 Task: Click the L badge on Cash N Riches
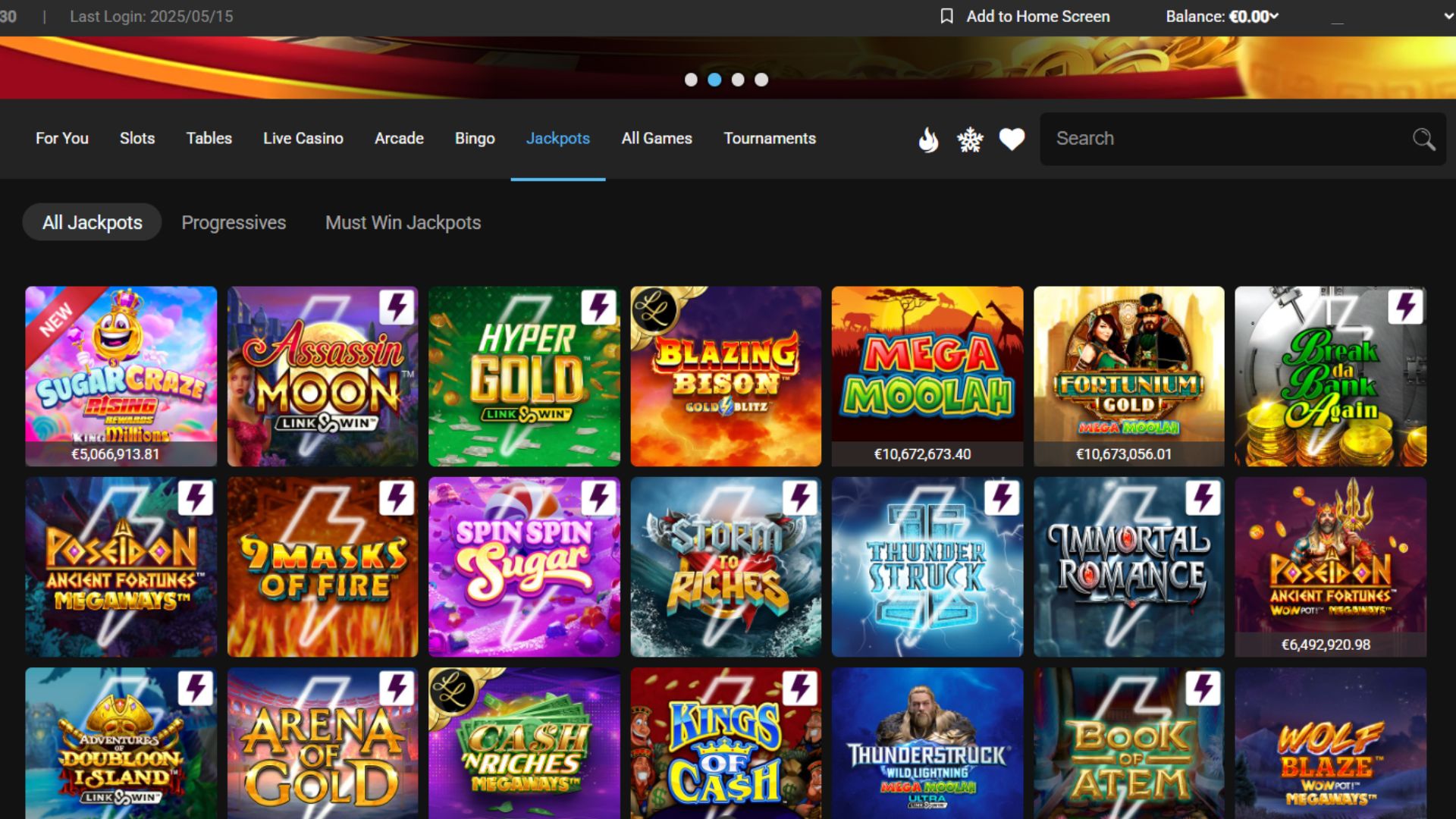pos(453,692)
